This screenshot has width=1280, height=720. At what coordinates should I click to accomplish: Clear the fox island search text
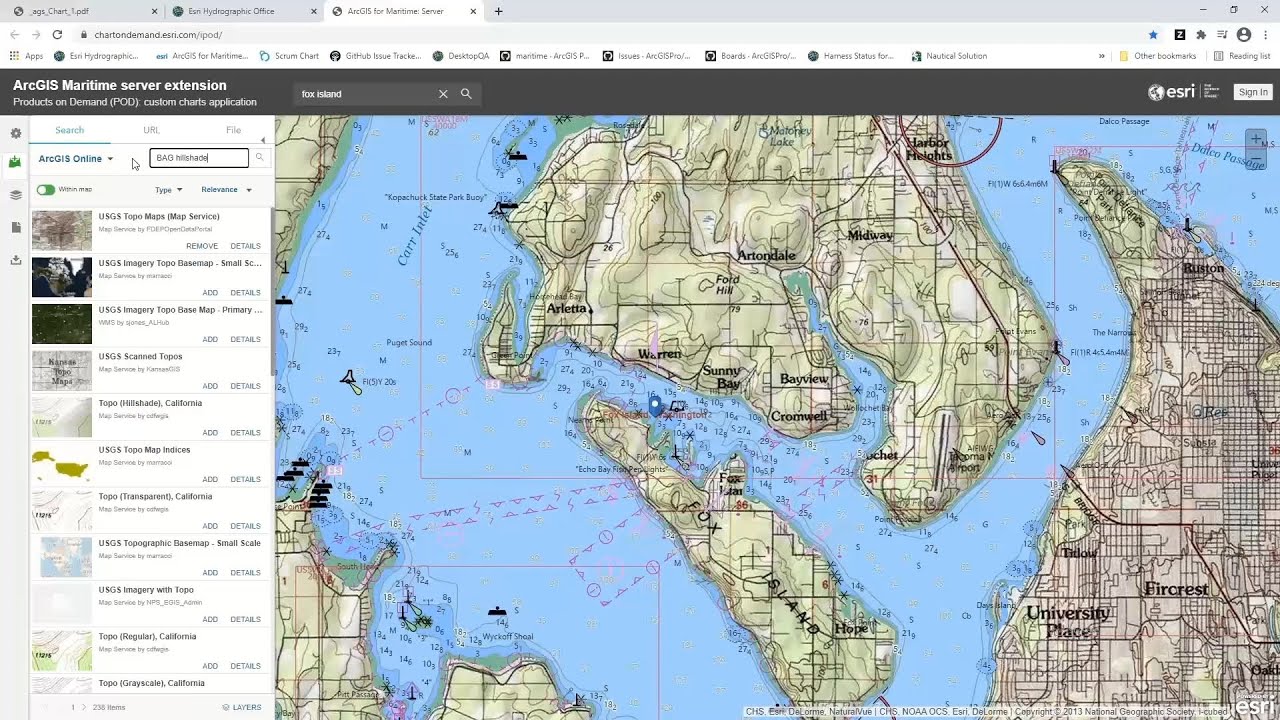coord(443,94)
